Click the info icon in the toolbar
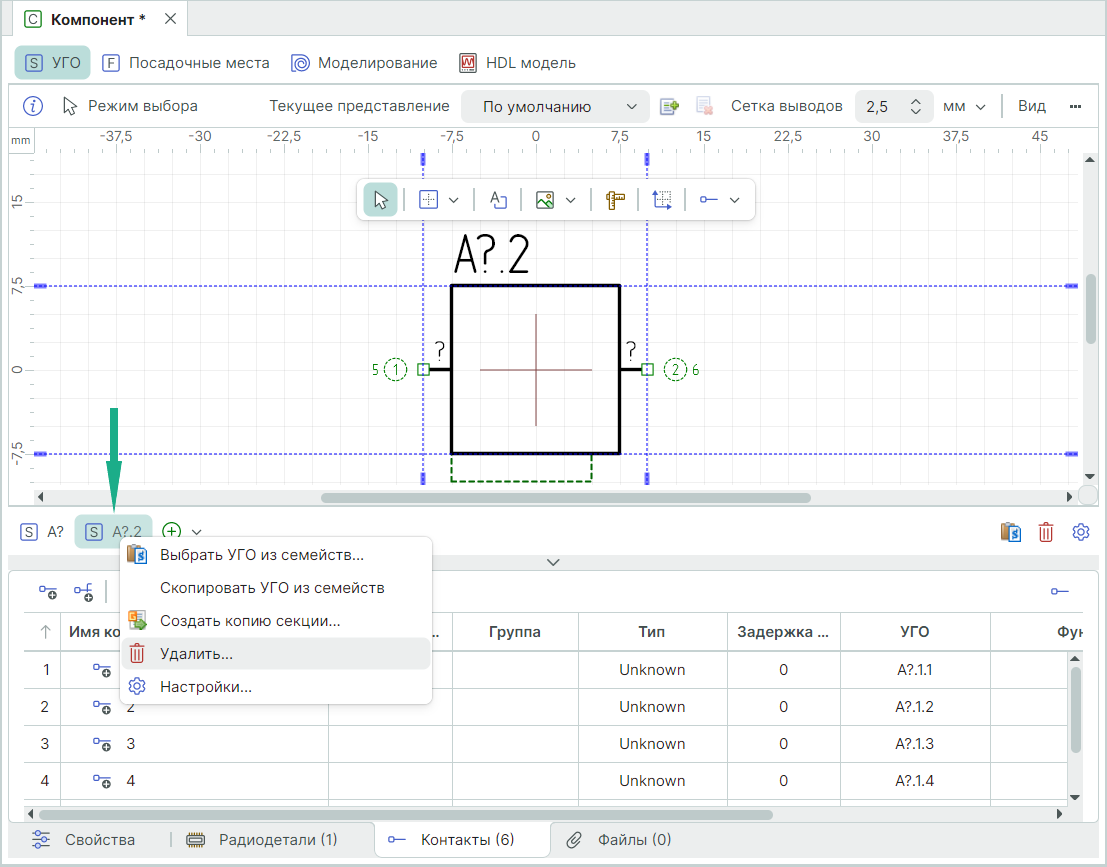The height and width of the screenshot is (867, 1107). [x=33, y=106]
